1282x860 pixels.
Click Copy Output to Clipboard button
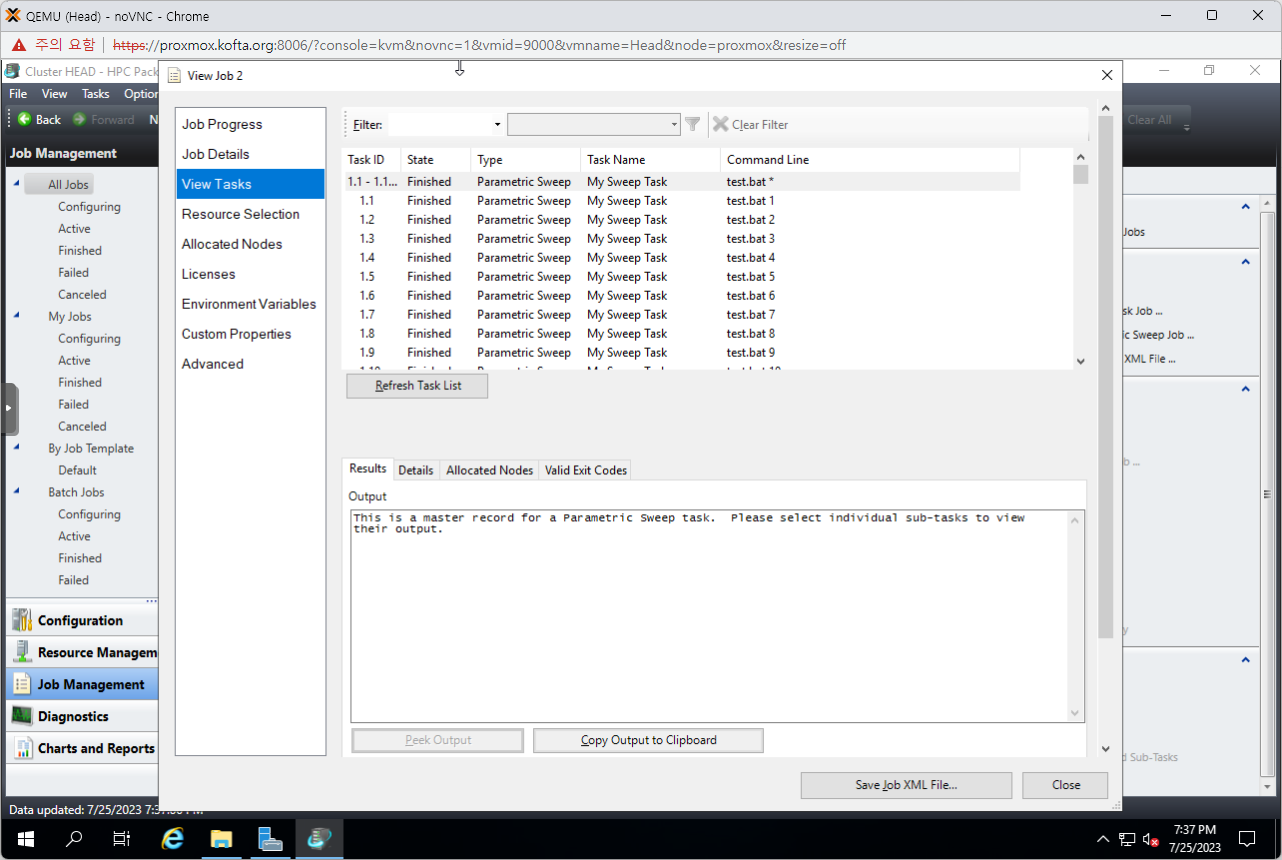coord(648,740)
